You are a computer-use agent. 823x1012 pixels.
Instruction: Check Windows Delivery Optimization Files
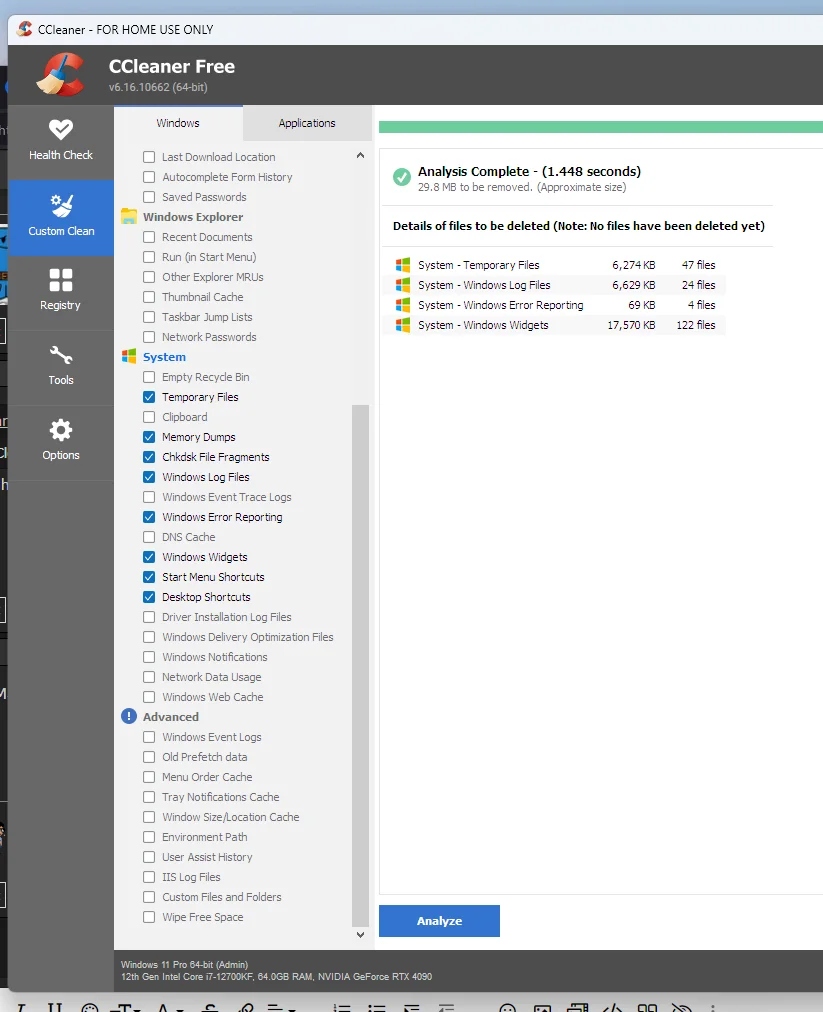pos(149,637)
